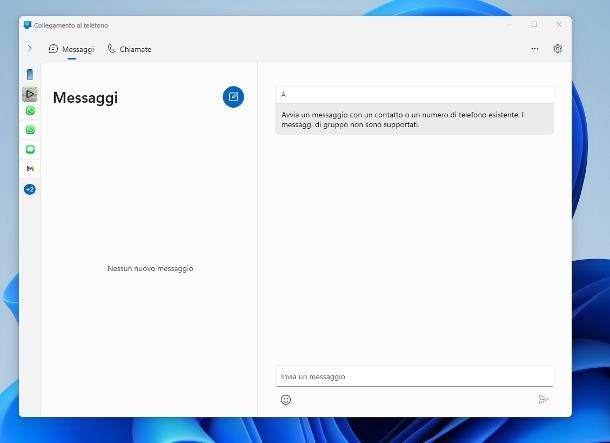Open the three-dots more options menu
This screenshot has height=443, width=610.
[535, 49]
